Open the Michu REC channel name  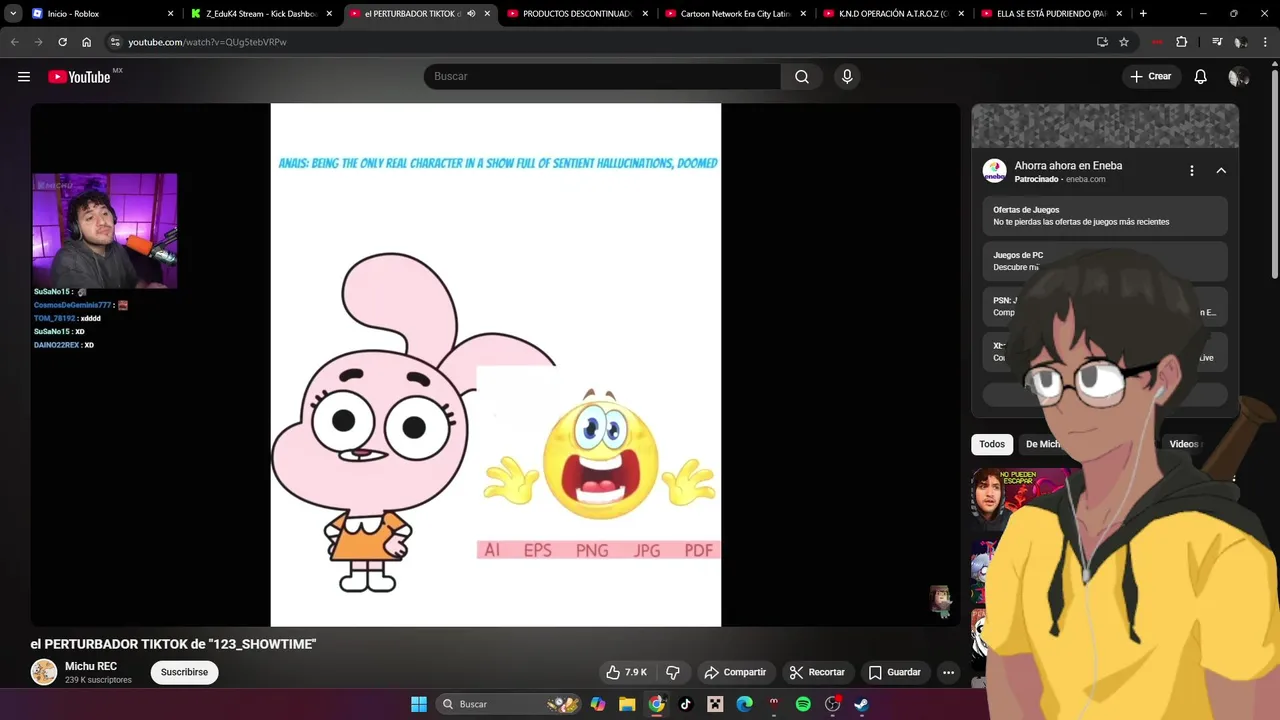(91, 666)
